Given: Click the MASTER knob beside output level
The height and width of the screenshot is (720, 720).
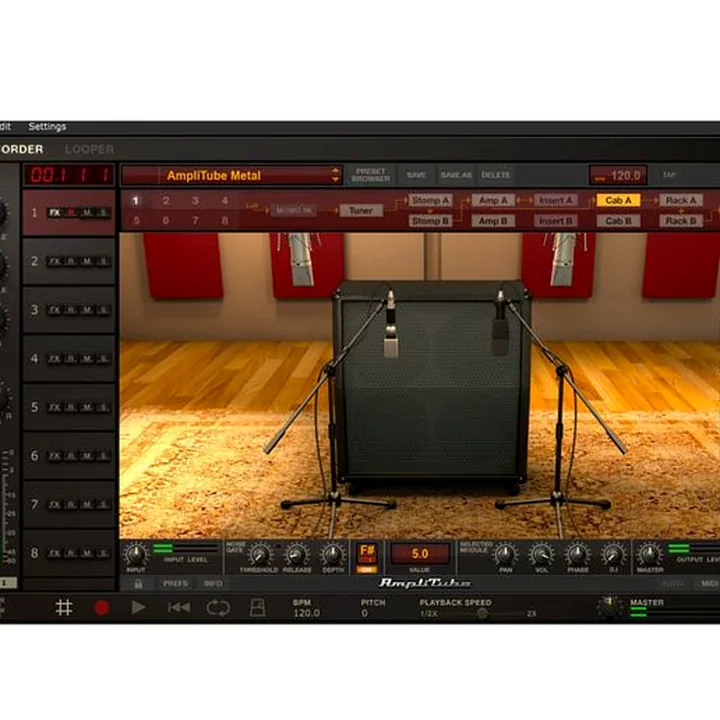Looking at the screenshot, I should click(x=649, y=555).
